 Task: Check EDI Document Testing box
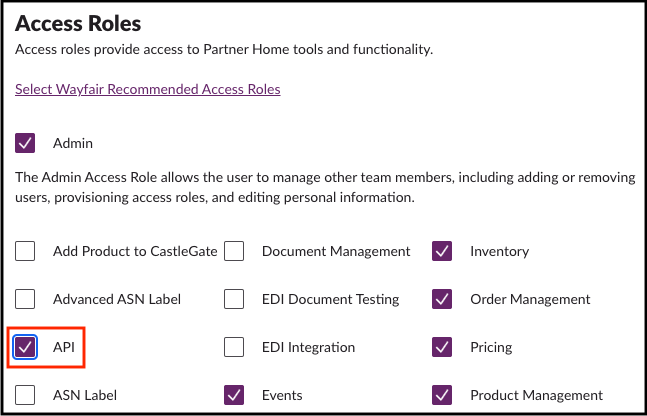(235, 299)
